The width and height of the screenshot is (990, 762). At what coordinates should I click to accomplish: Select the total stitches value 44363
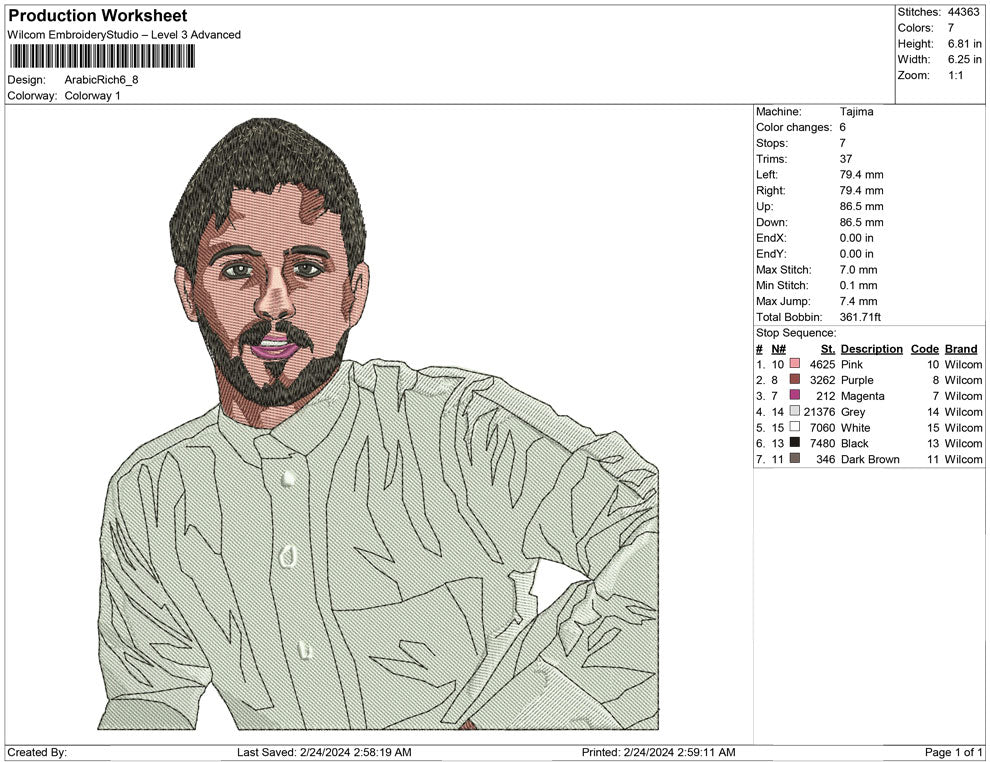tap(964, 12)
